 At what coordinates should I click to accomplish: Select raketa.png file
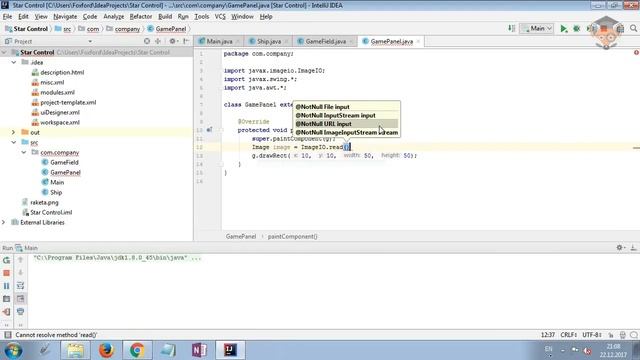tap(44, 202)
